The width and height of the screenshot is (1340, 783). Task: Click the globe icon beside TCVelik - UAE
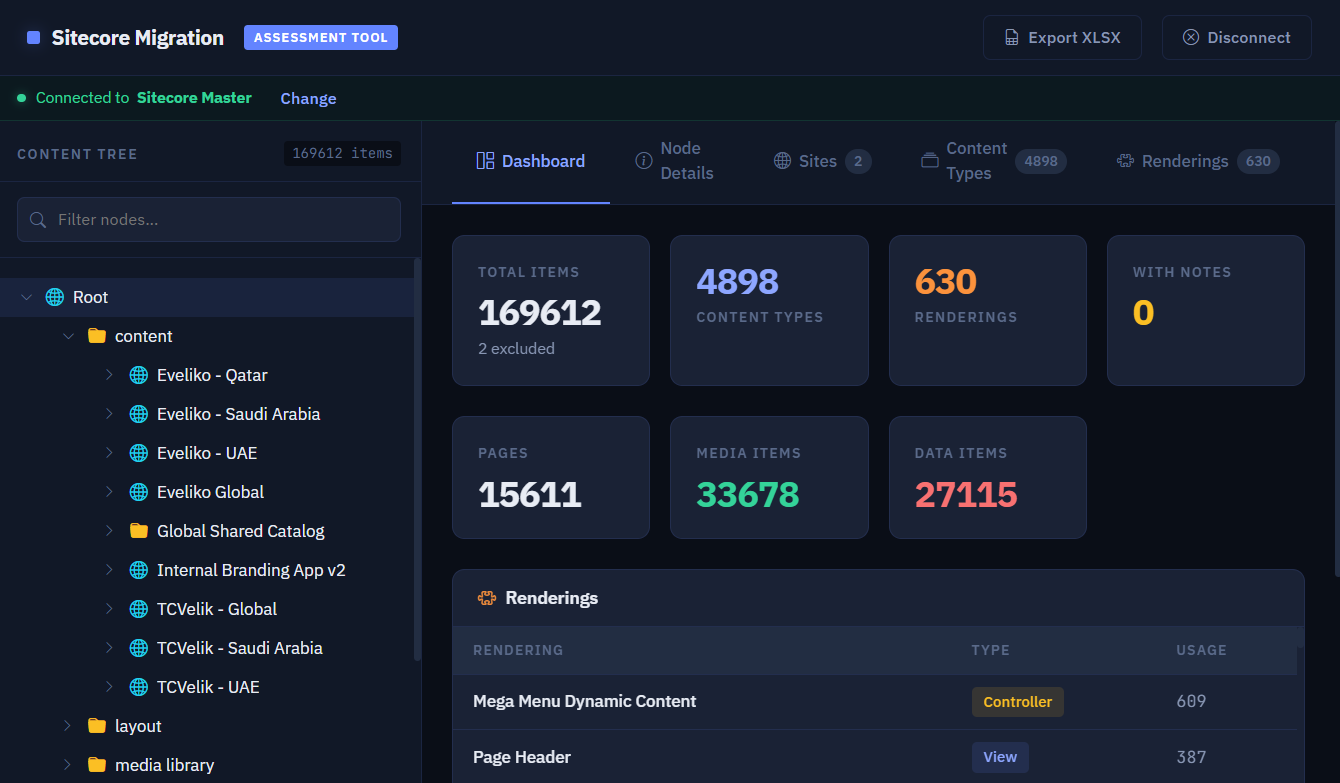139,687
